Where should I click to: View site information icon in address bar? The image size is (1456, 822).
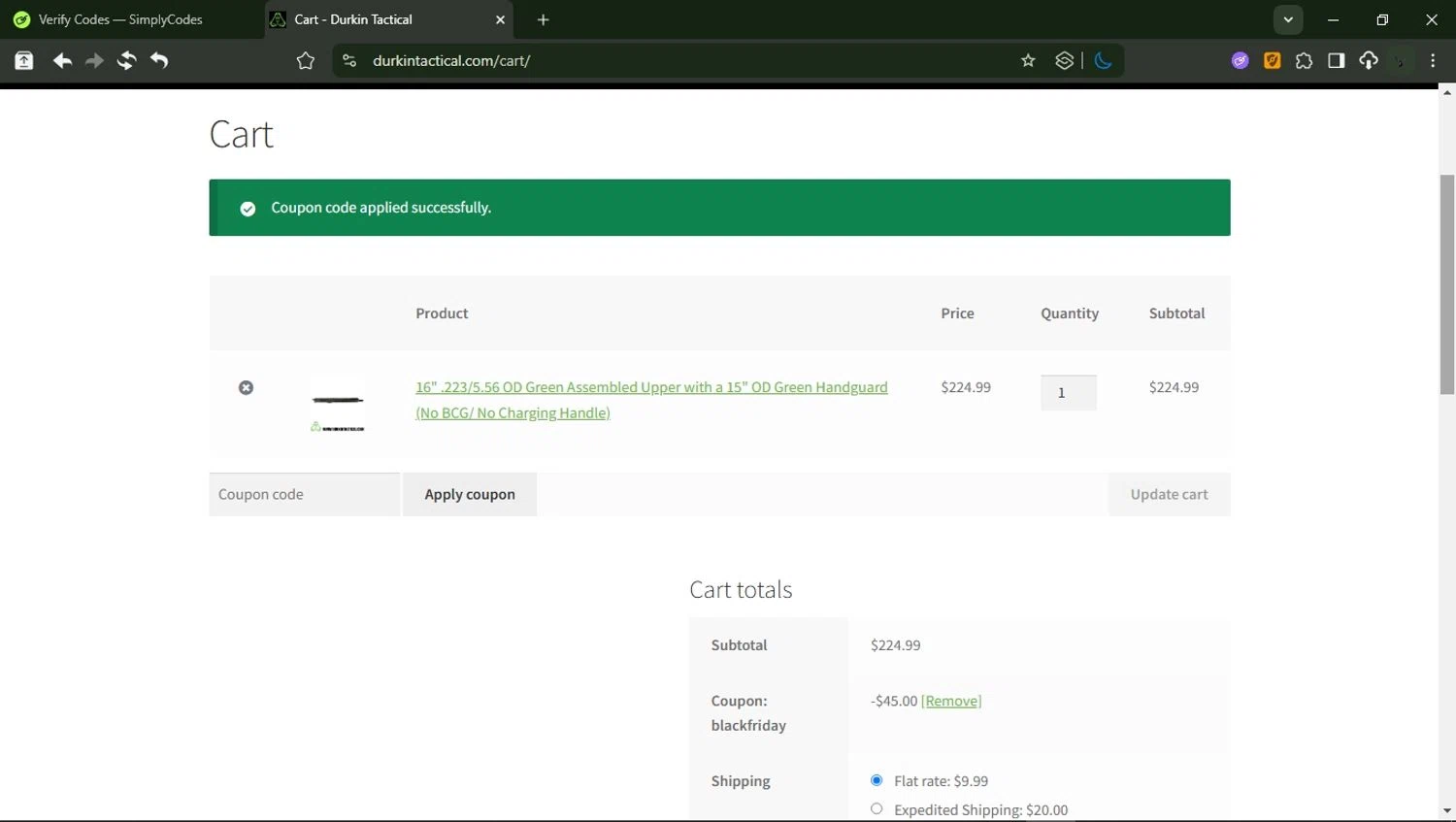tap(349, 60)
